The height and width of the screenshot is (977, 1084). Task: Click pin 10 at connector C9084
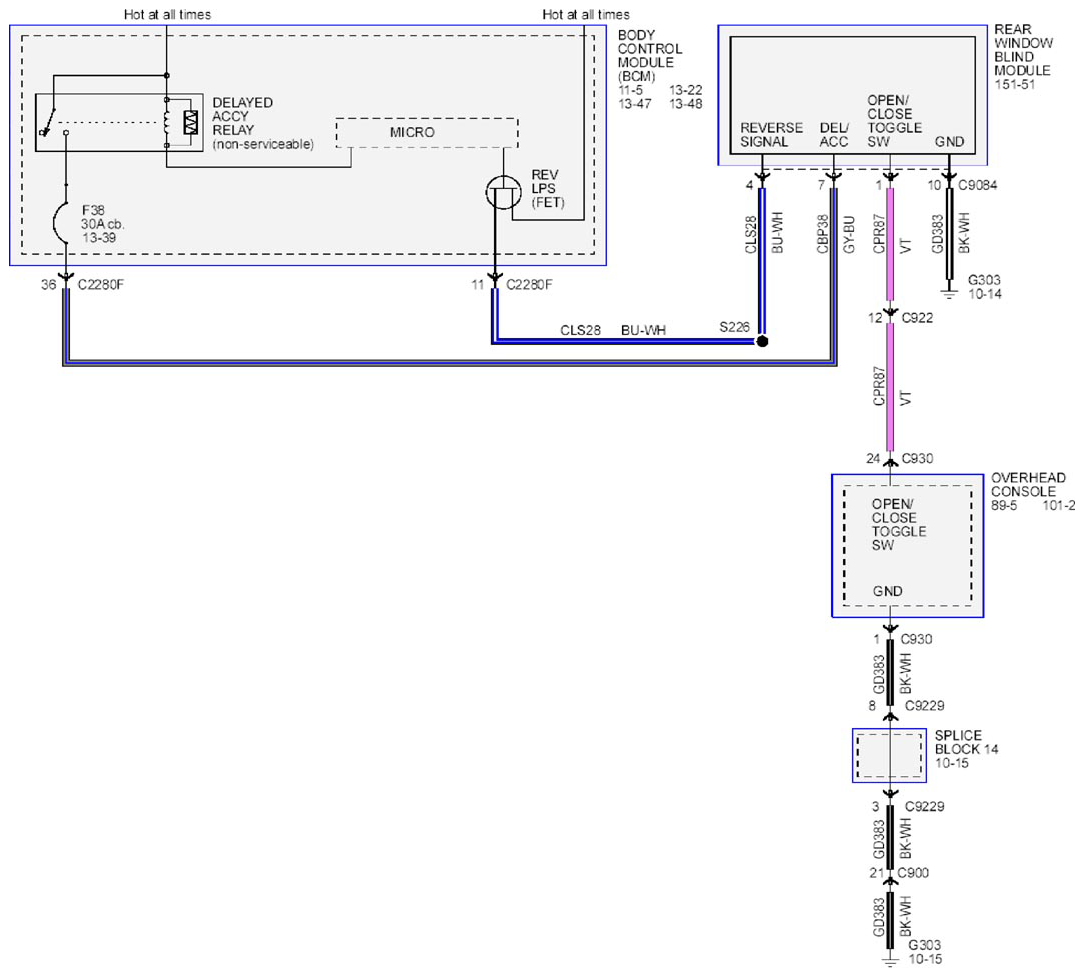coord(934,185)
